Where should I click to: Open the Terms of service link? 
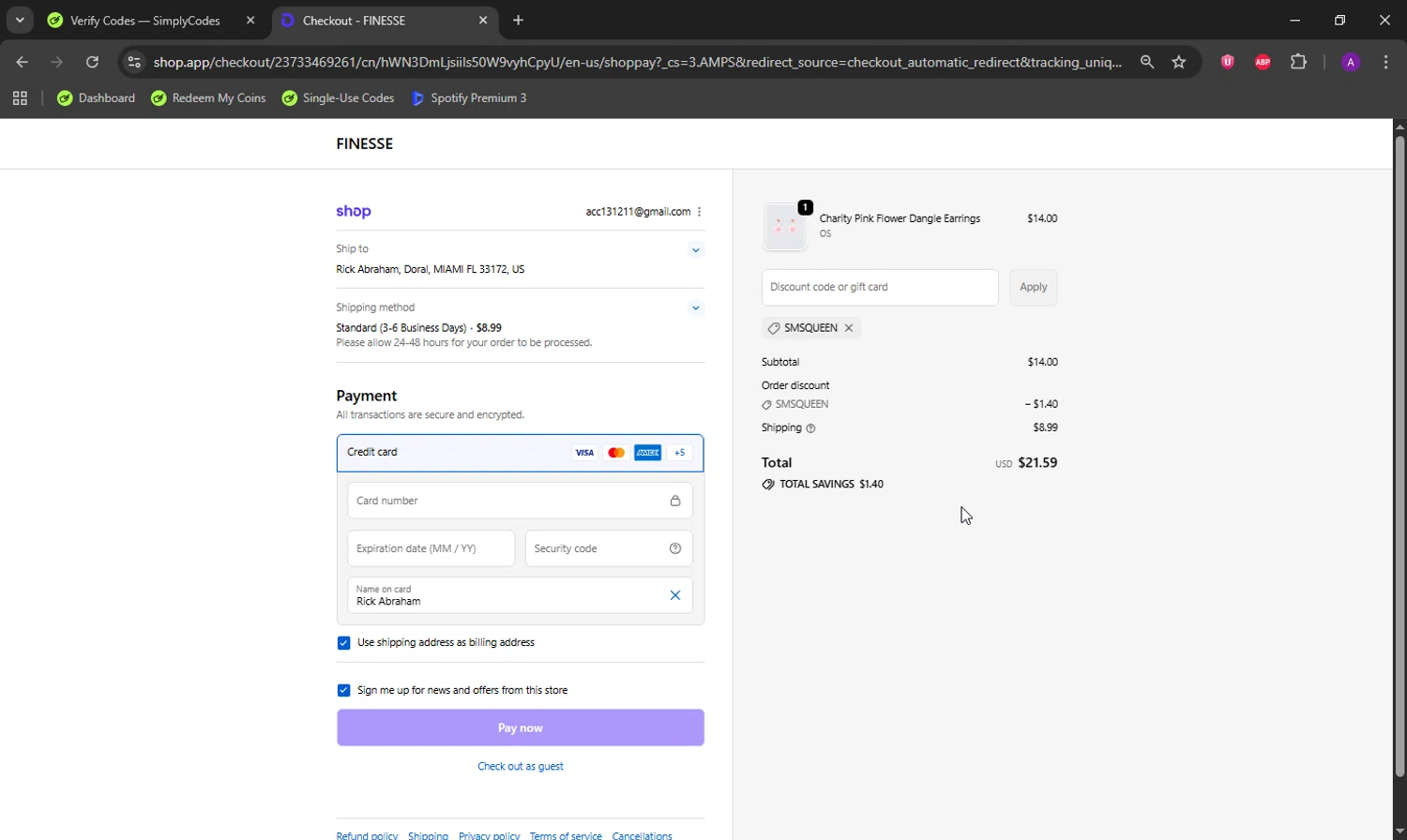566,835
